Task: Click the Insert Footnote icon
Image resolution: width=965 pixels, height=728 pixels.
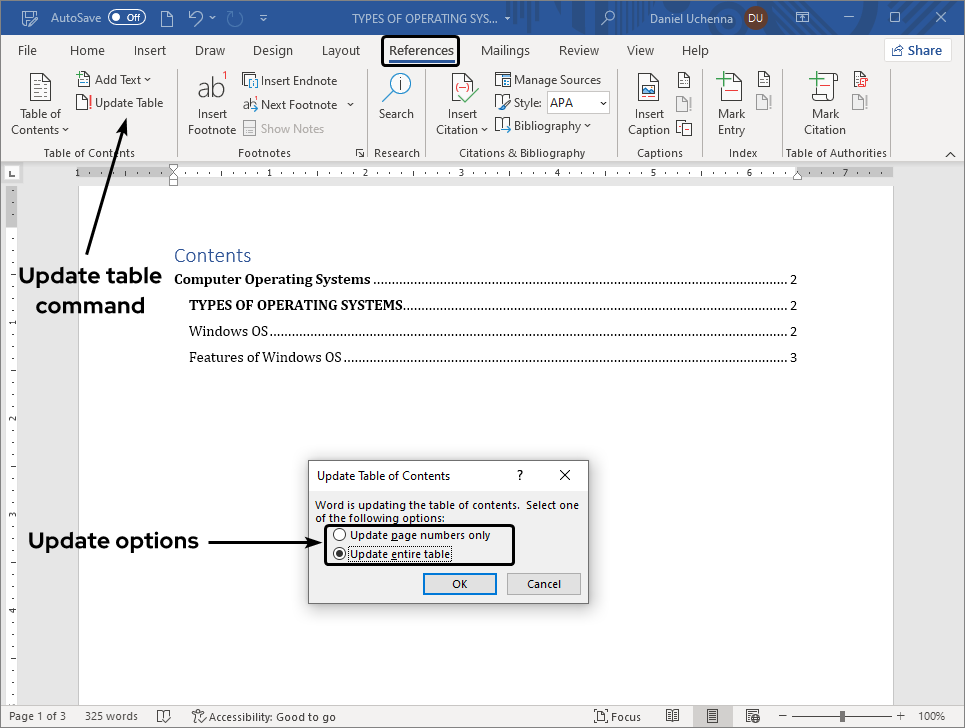Action: 211,88
